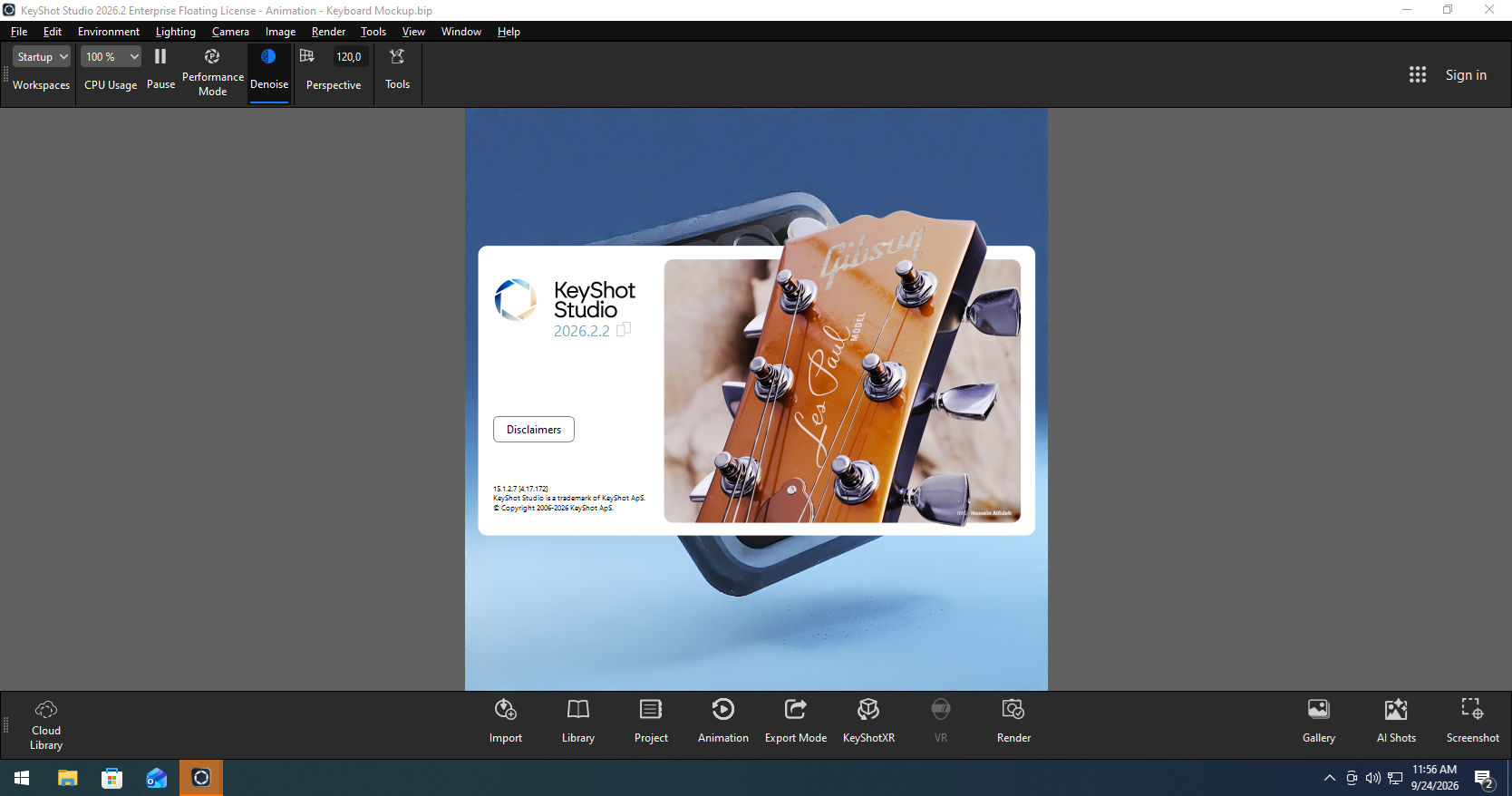Click the KeyShot taskbar icon

pyautogui.click(x=200, y=778)
